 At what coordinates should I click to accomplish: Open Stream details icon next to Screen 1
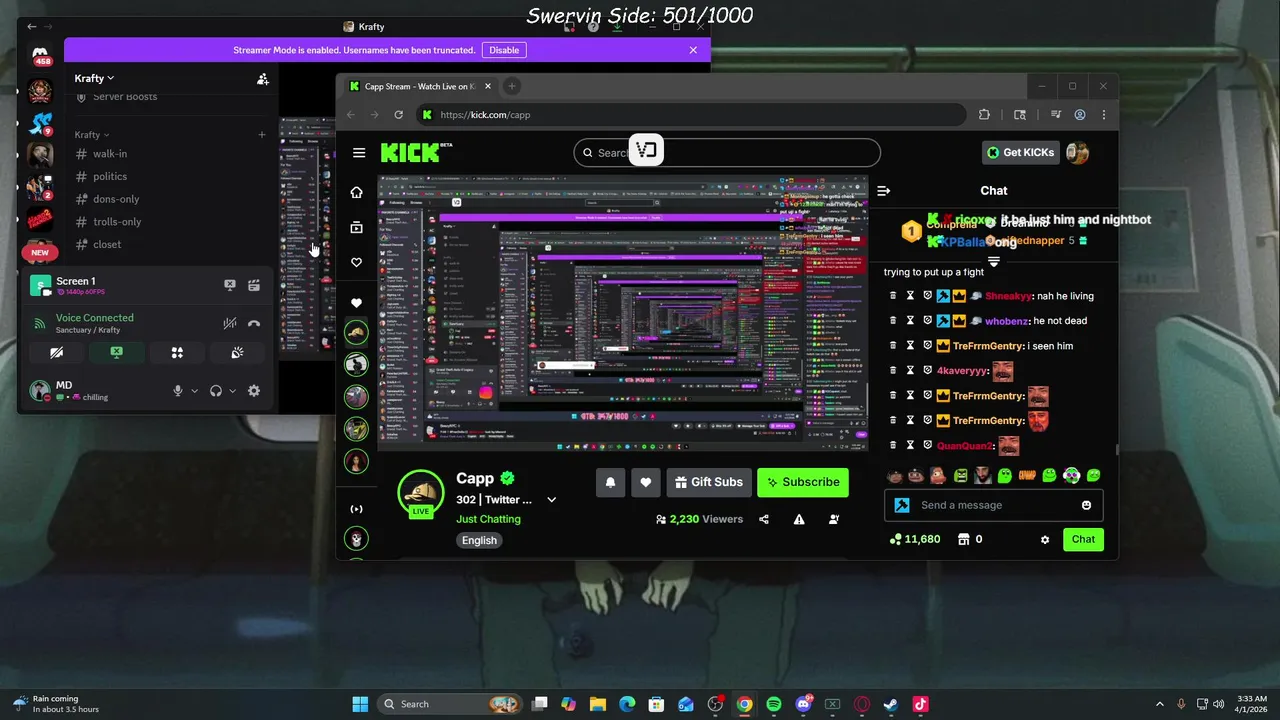[254, 285]
